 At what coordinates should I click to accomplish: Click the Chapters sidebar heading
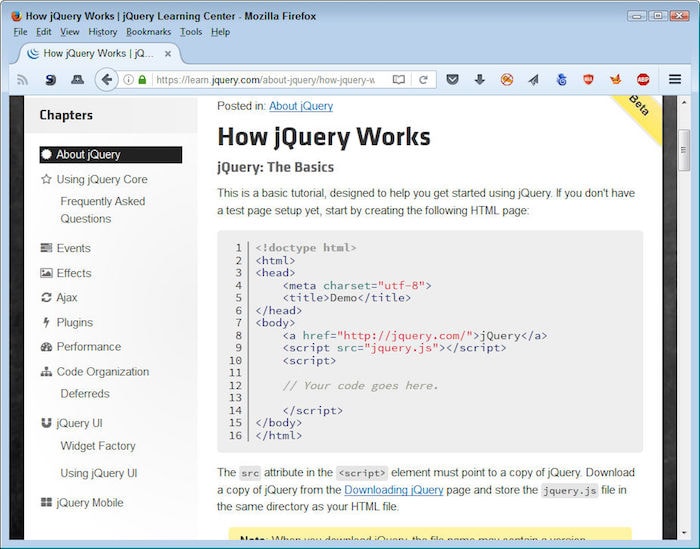click(66, 115)
